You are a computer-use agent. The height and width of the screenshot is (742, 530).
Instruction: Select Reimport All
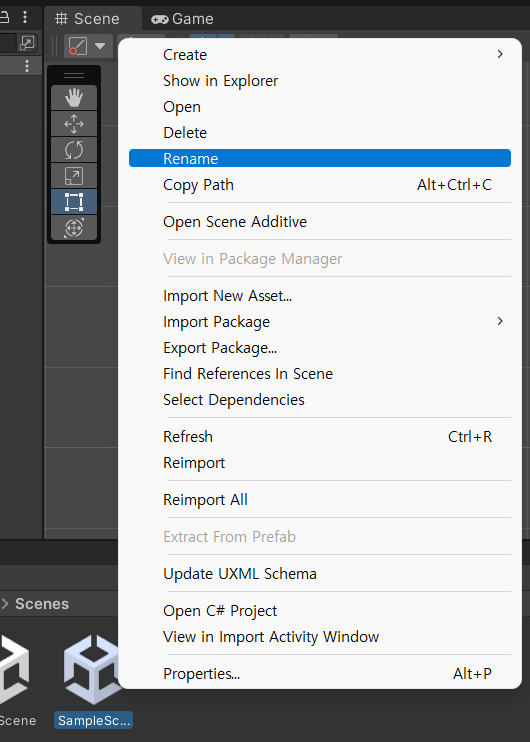coord(320,500)
